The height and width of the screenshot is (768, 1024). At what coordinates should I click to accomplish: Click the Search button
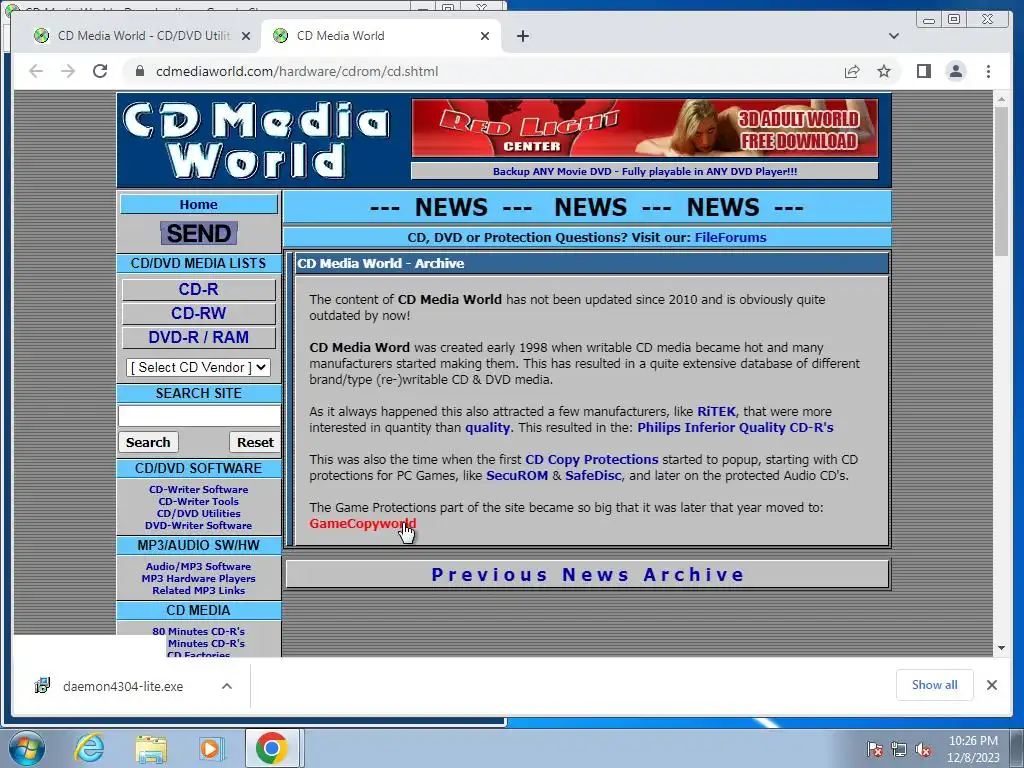click(148, 443)
